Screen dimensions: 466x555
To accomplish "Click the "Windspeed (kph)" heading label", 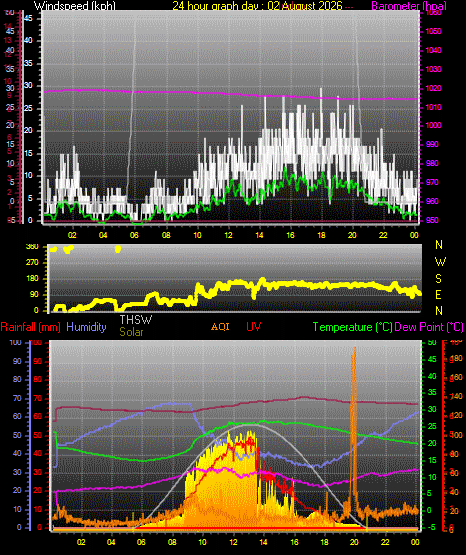I will [75, 5].
